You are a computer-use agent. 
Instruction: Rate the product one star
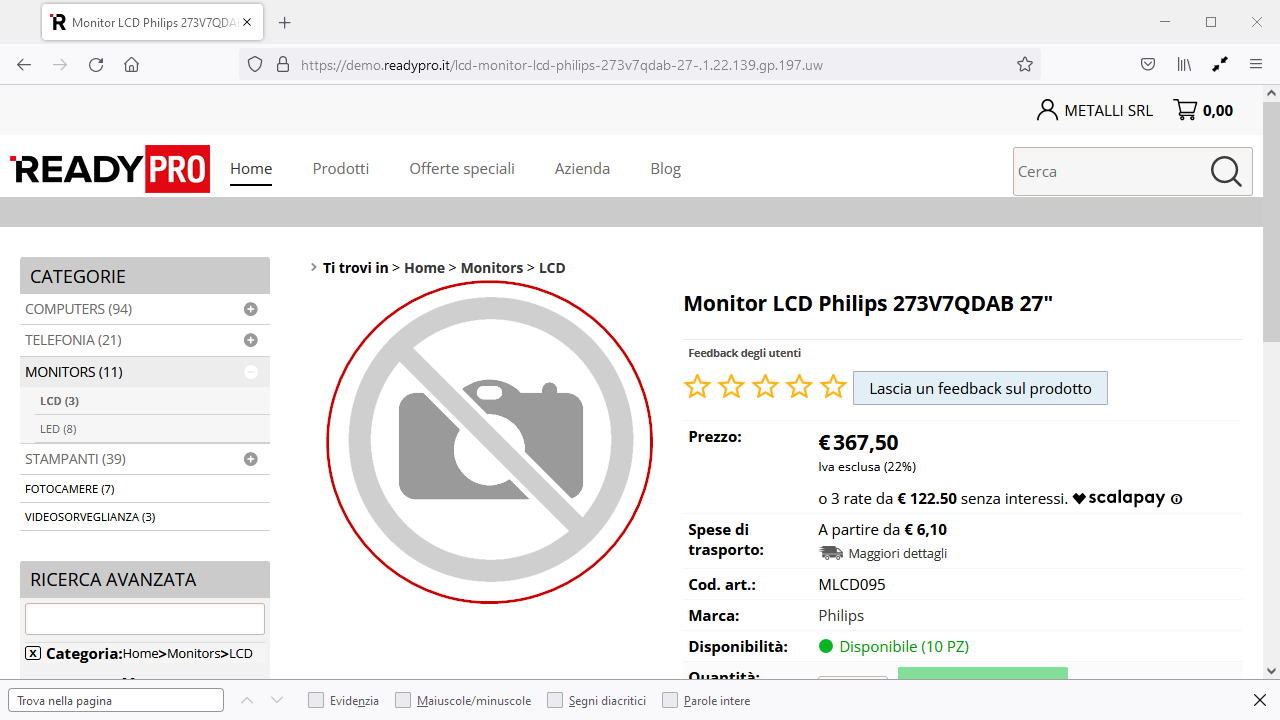[x=697, y=387]
